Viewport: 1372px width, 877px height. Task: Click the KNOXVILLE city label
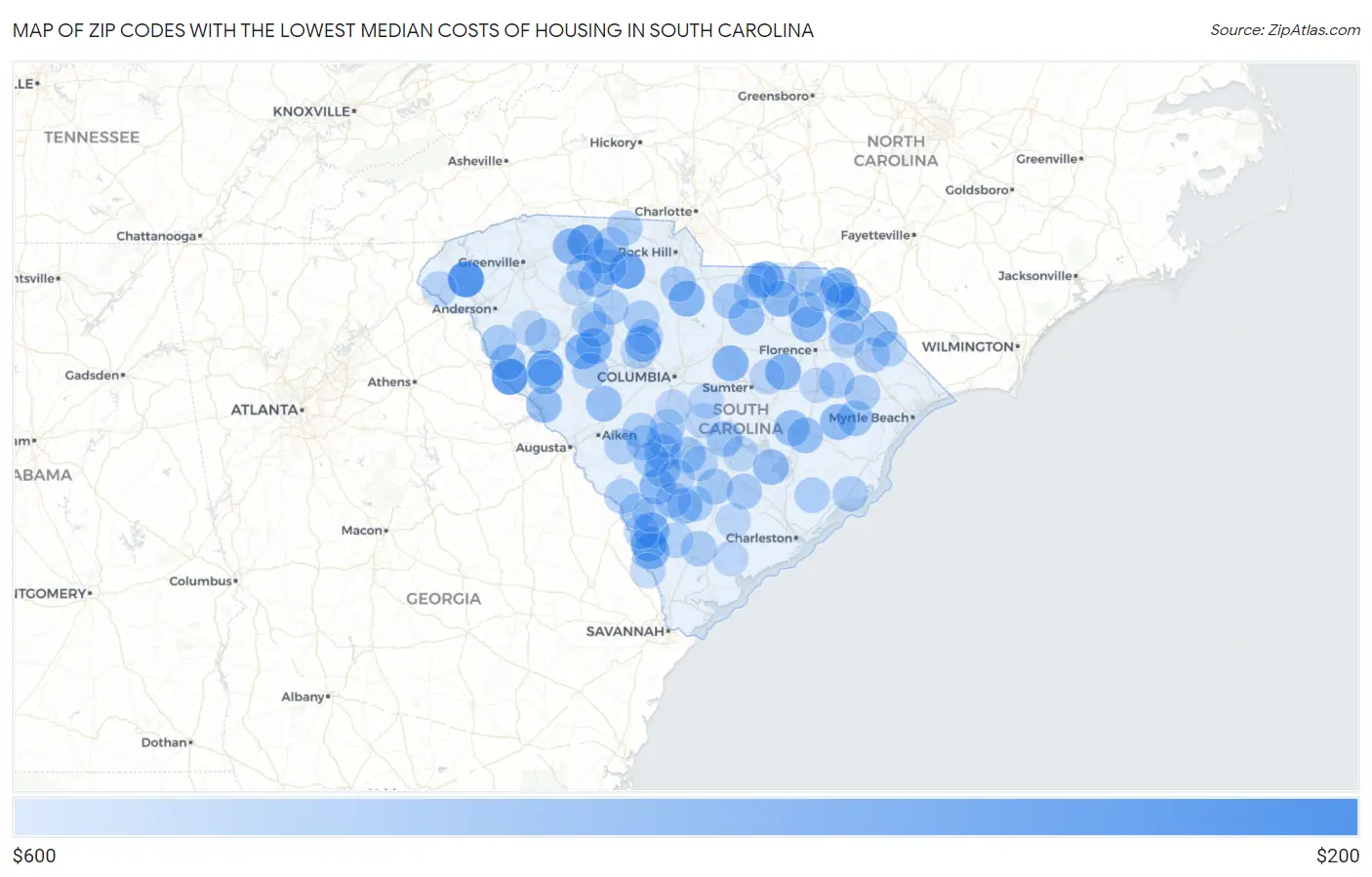pyautogui.click(x=314, y=111)
